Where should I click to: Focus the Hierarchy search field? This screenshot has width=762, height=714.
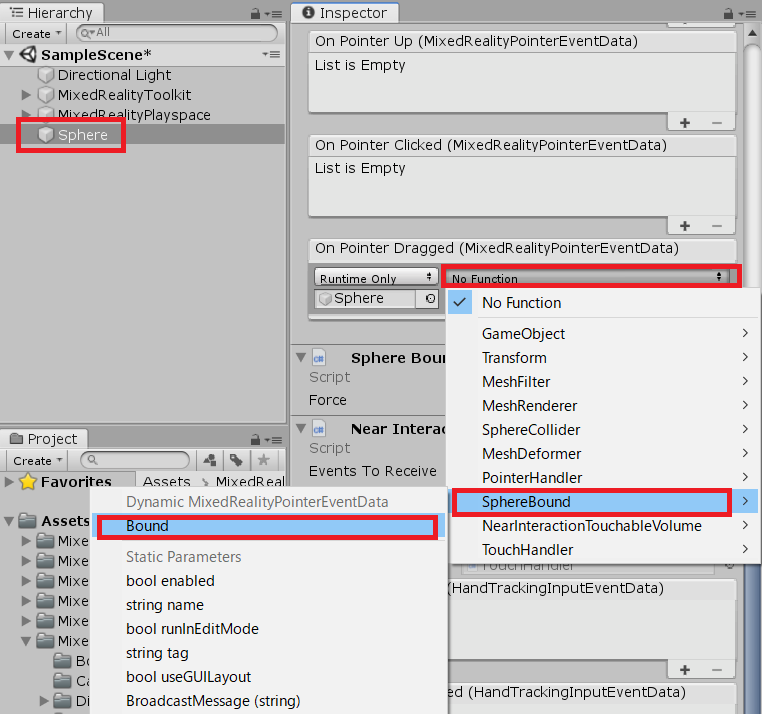click(x=177, y=33)
